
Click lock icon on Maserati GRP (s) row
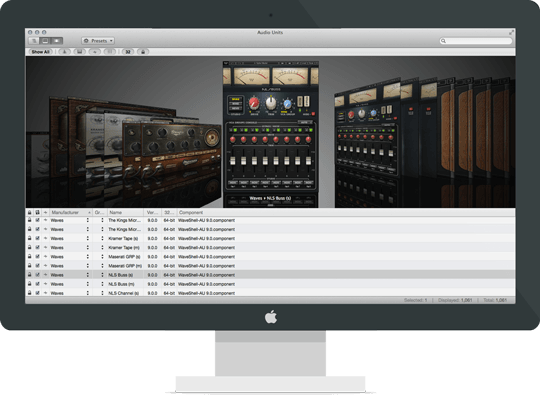[x=30, y=256]
